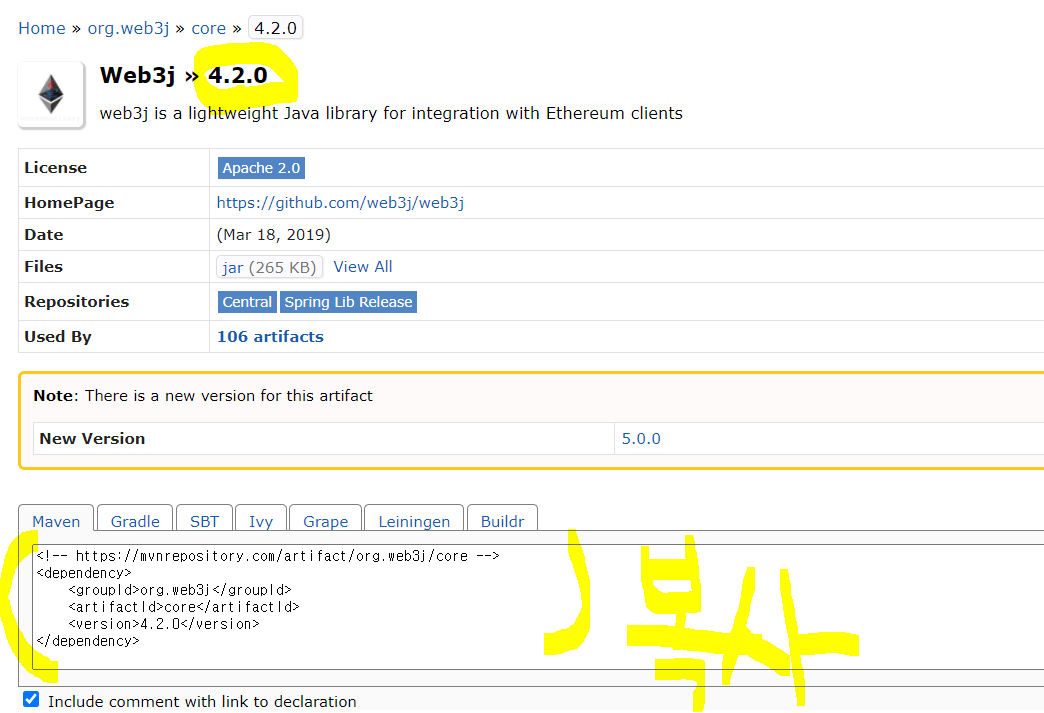Open the Spring Lib Release repository badge
Screen dimensions: 1044x713
(x=348, y=302)
